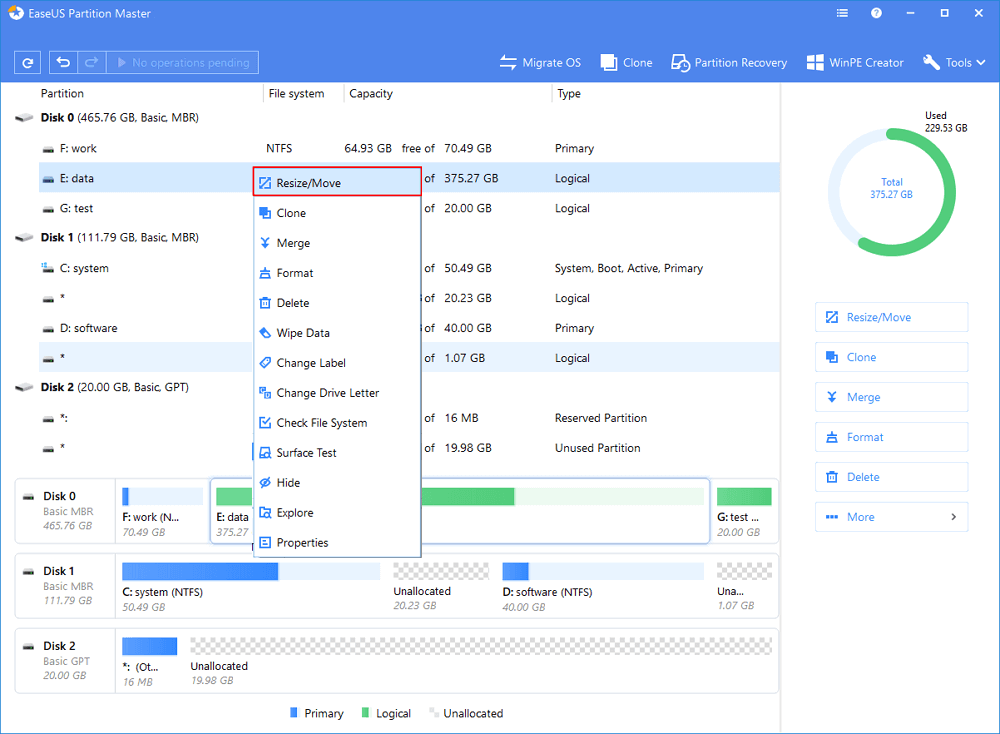
Task: Click the Delete trash icon in the right panel
Action: coord(832,477)
